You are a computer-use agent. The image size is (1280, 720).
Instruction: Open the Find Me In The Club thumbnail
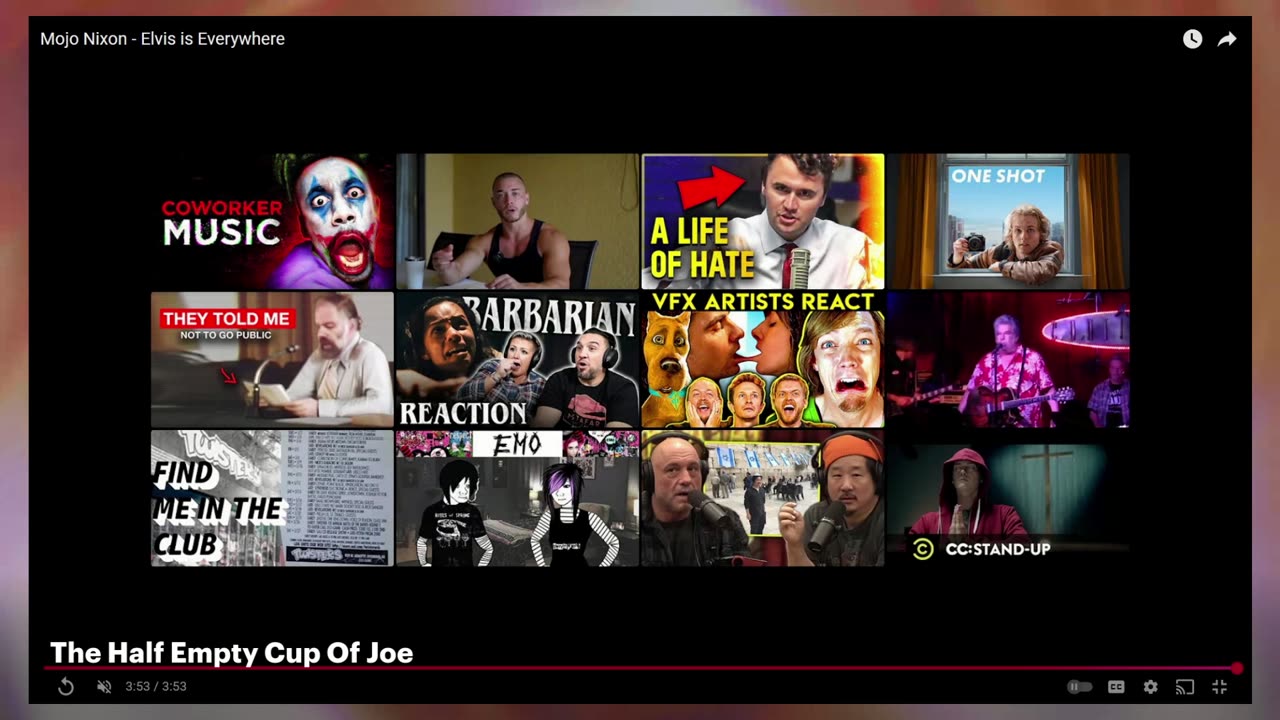coord(272,498)
